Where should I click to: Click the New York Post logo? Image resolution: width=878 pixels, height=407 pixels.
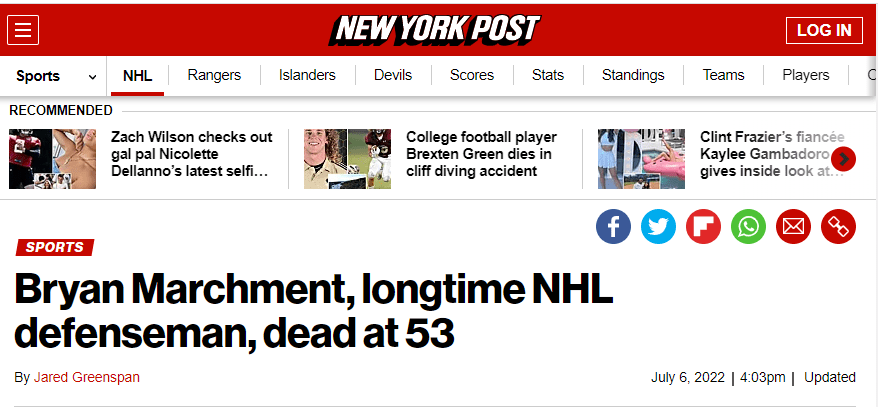tap(435, 30)
